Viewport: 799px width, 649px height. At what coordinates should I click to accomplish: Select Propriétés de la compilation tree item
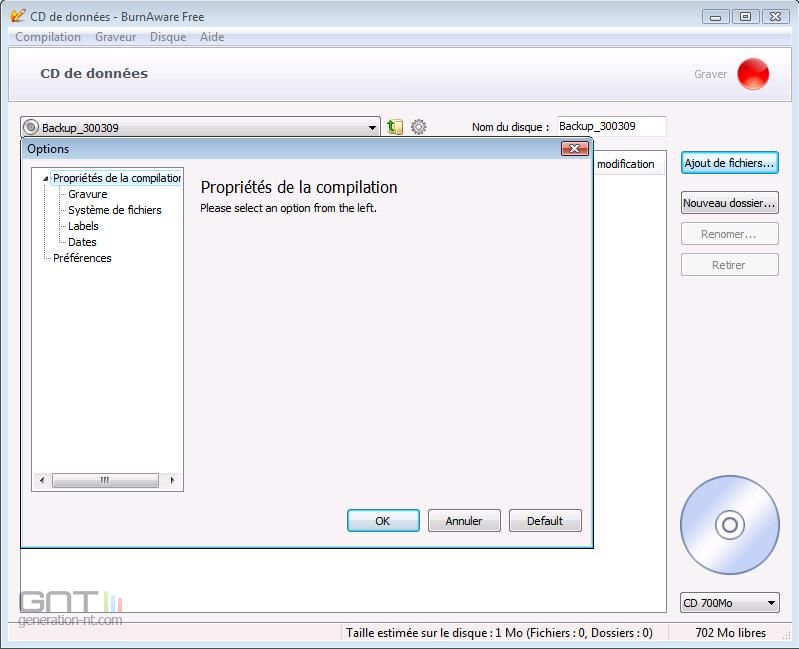click(117, 178)
